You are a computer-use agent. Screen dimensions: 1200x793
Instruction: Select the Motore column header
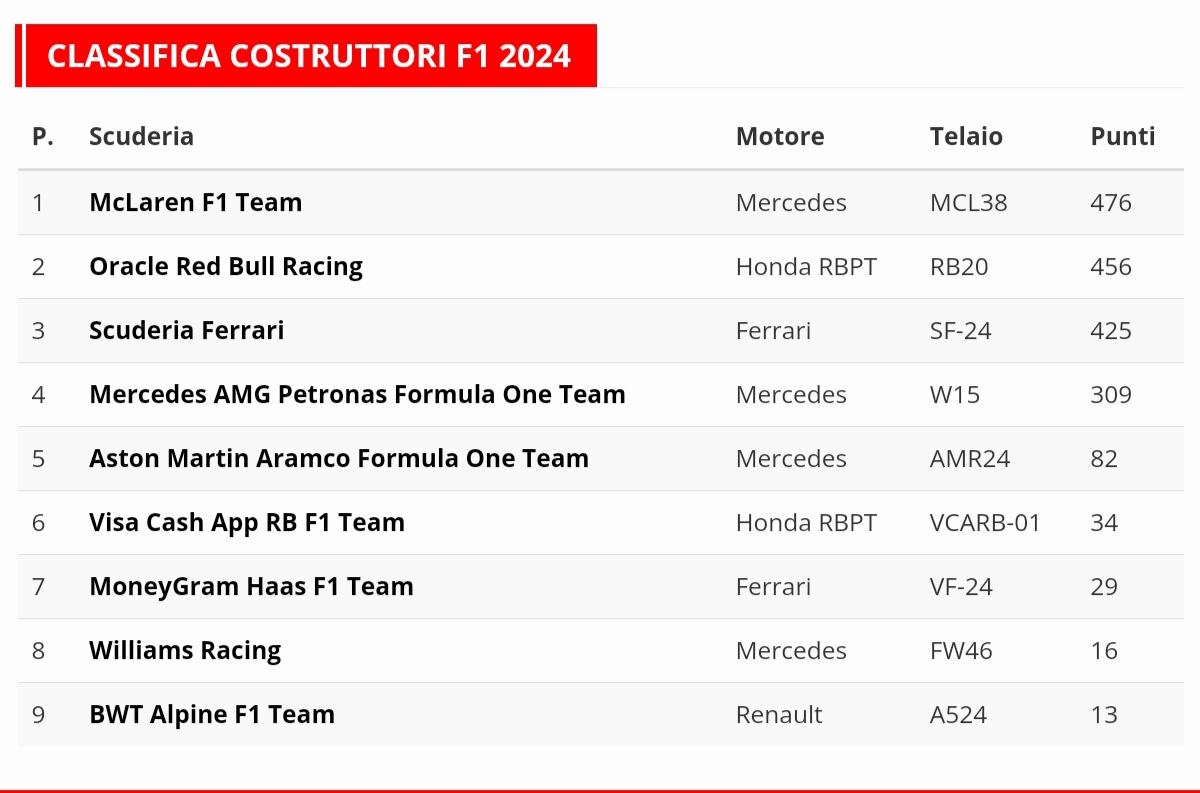(780, 137)
